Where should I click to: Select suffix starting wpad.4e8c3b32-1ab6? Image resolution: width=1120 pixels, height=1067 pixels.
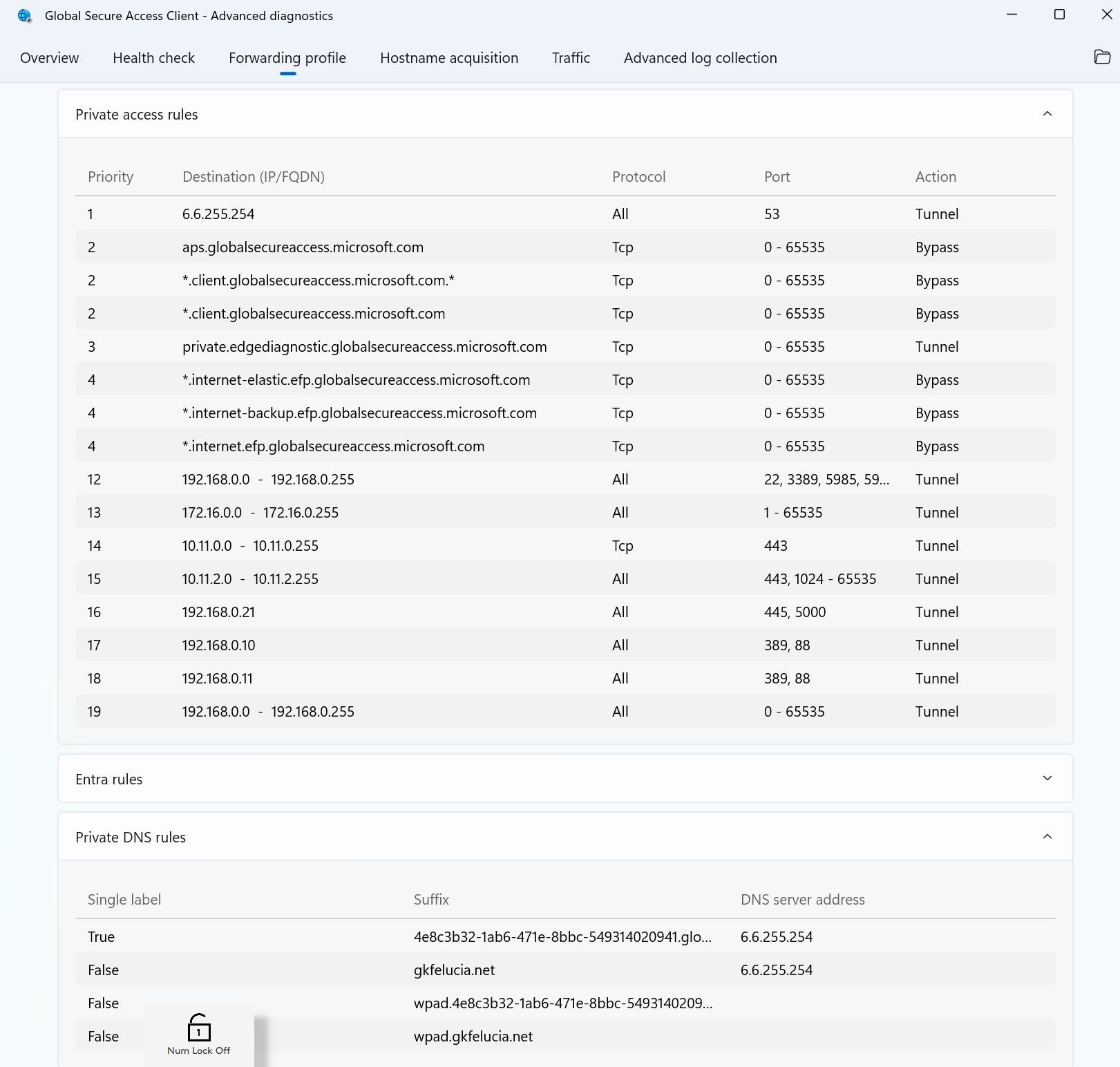pos(563,1003)
